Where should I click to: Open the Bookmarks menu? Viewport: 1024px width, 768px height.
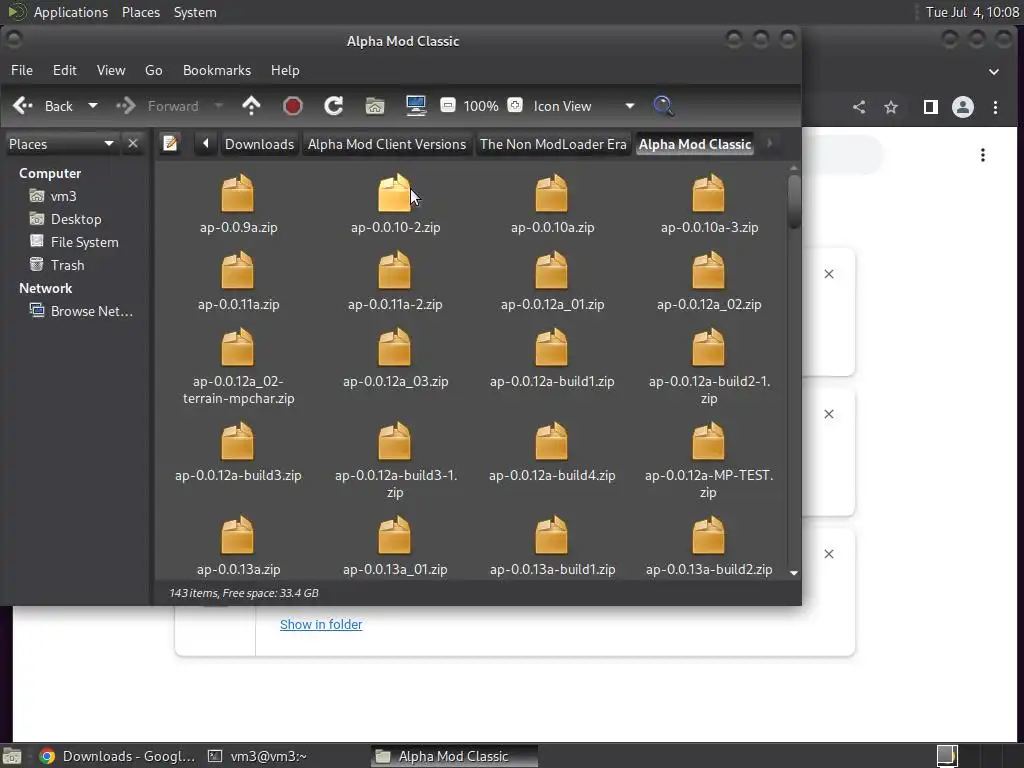click(x=217, y=70)
